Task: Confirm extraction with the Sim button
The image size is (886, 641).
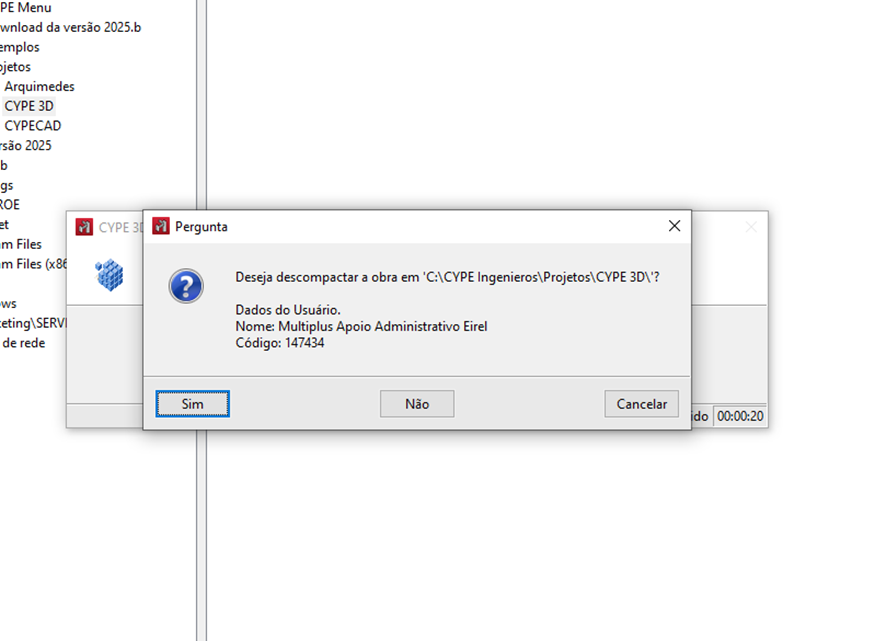Action: 193,404
